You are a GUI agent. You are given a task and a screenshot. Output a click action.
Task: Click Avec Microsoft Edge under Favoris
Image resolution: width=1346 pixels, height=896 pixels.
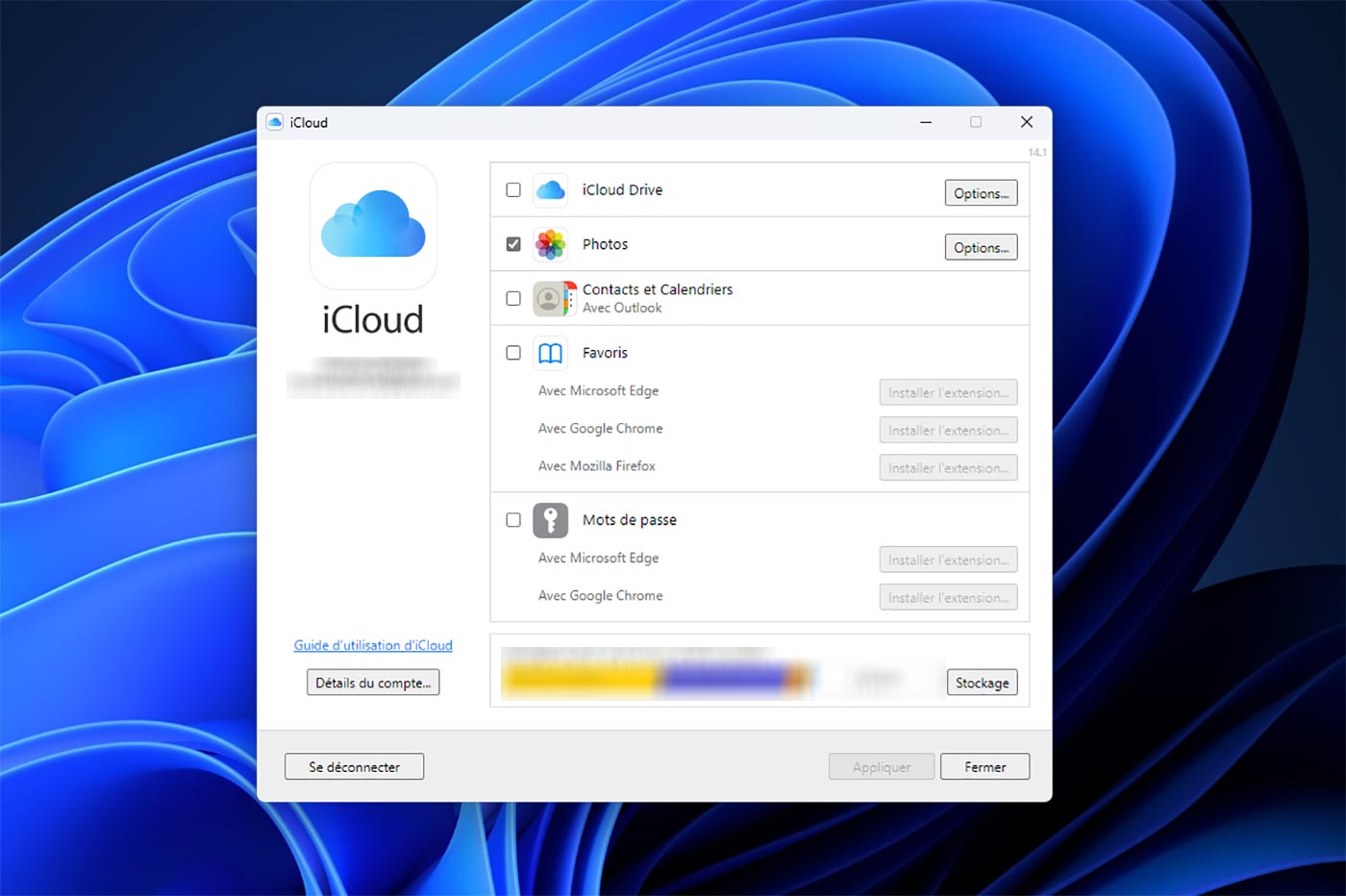pos(598,391)
